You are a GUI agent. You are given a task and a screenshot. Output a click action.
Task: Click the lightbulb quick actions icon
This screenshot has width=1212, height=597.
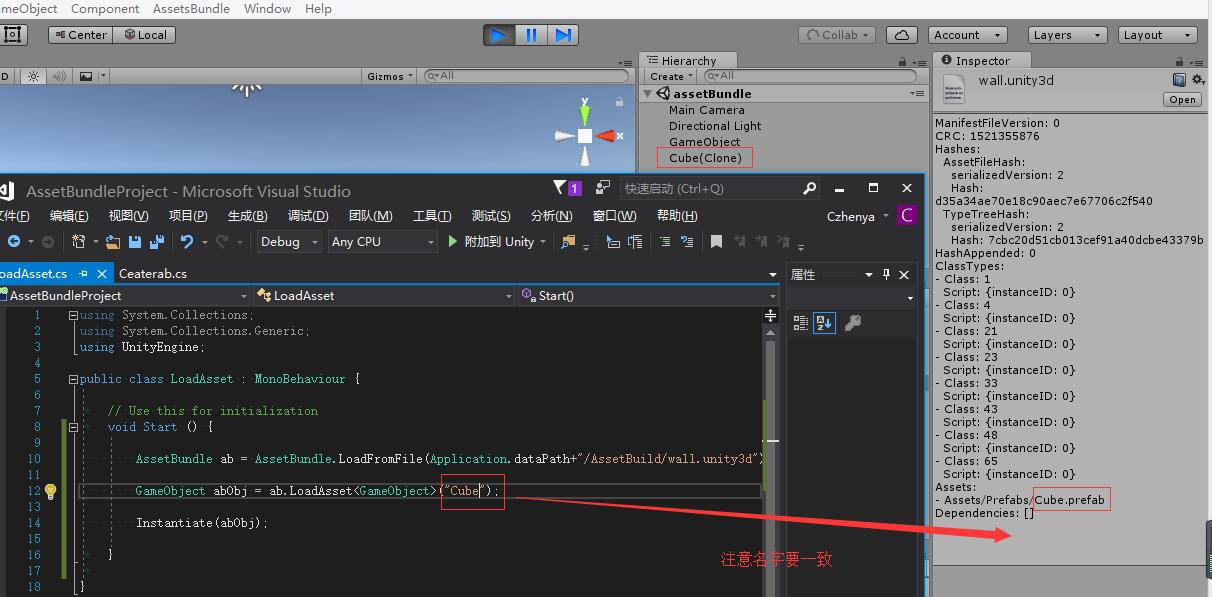pos(50,491)
